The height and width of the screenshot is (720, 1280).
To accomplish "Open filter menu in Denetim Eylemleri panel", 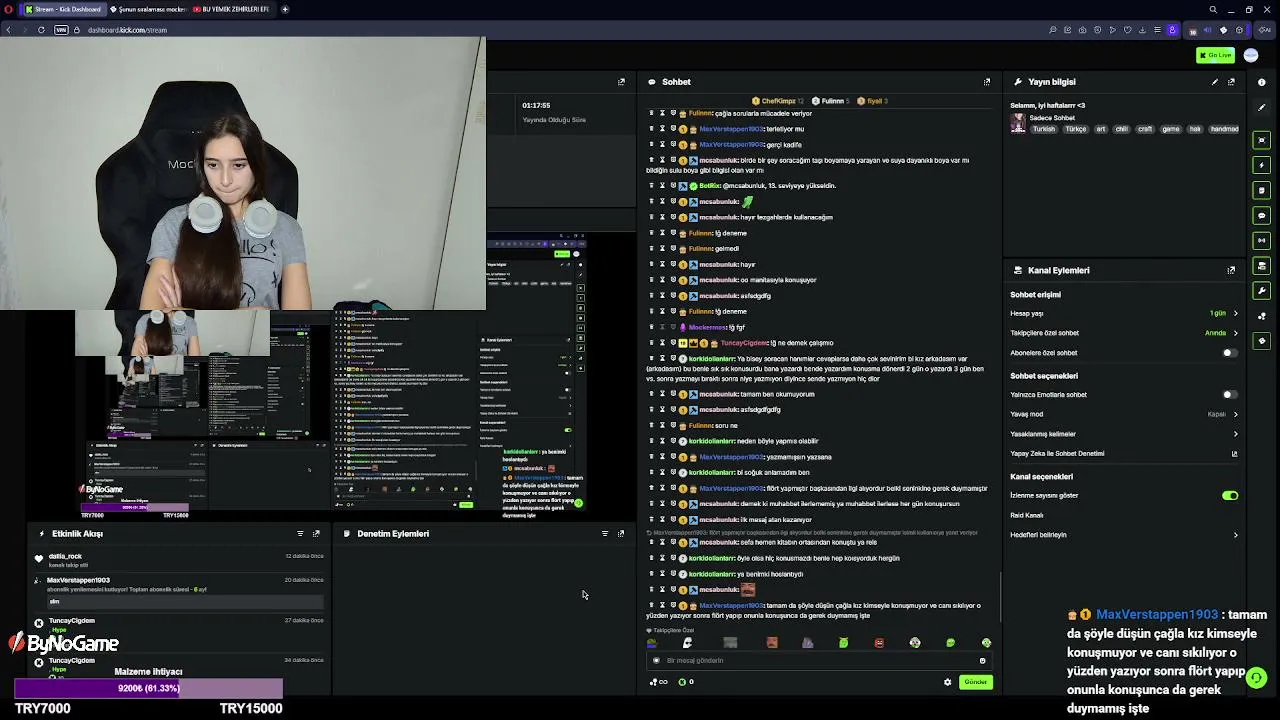I will click(604, 534).
